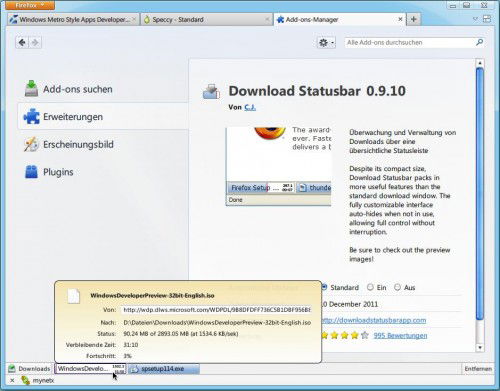Viewport: 500px width, 391px height.
Task: Click the back arrow navigation button
Action: pyautogui.click(x=22, y=43)
